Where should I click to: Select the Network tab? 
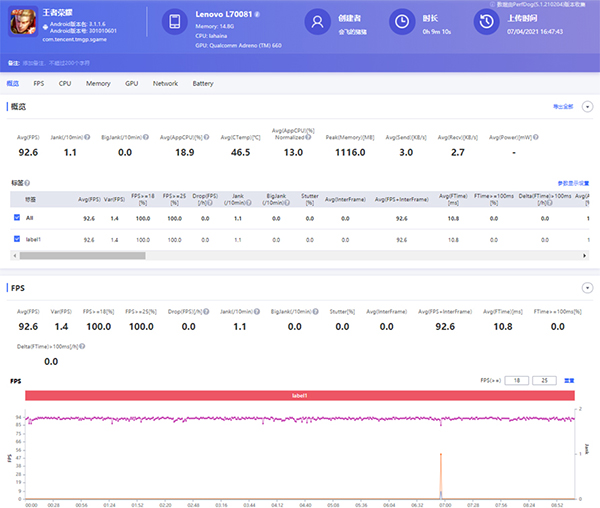pos(165,84)
